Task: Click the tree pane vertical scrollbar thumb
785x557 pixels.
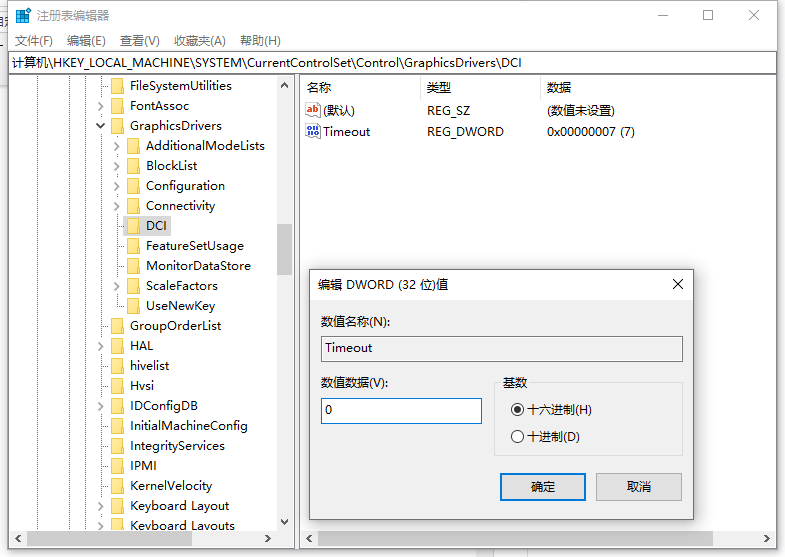Action: [x=284, y=248]
